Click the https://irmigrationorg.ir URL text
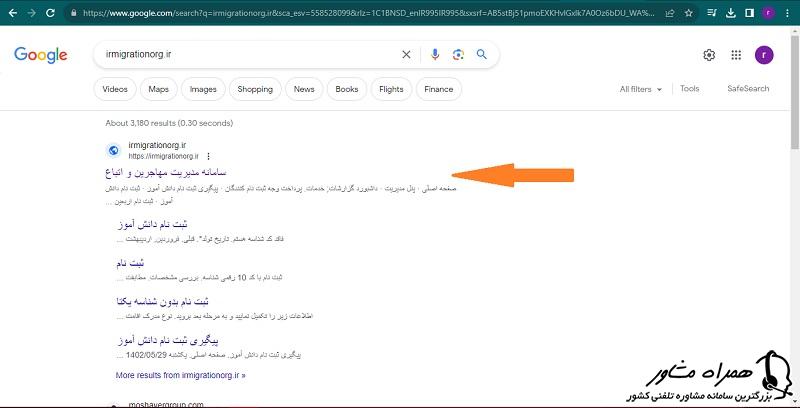 (x=164, y=157)
